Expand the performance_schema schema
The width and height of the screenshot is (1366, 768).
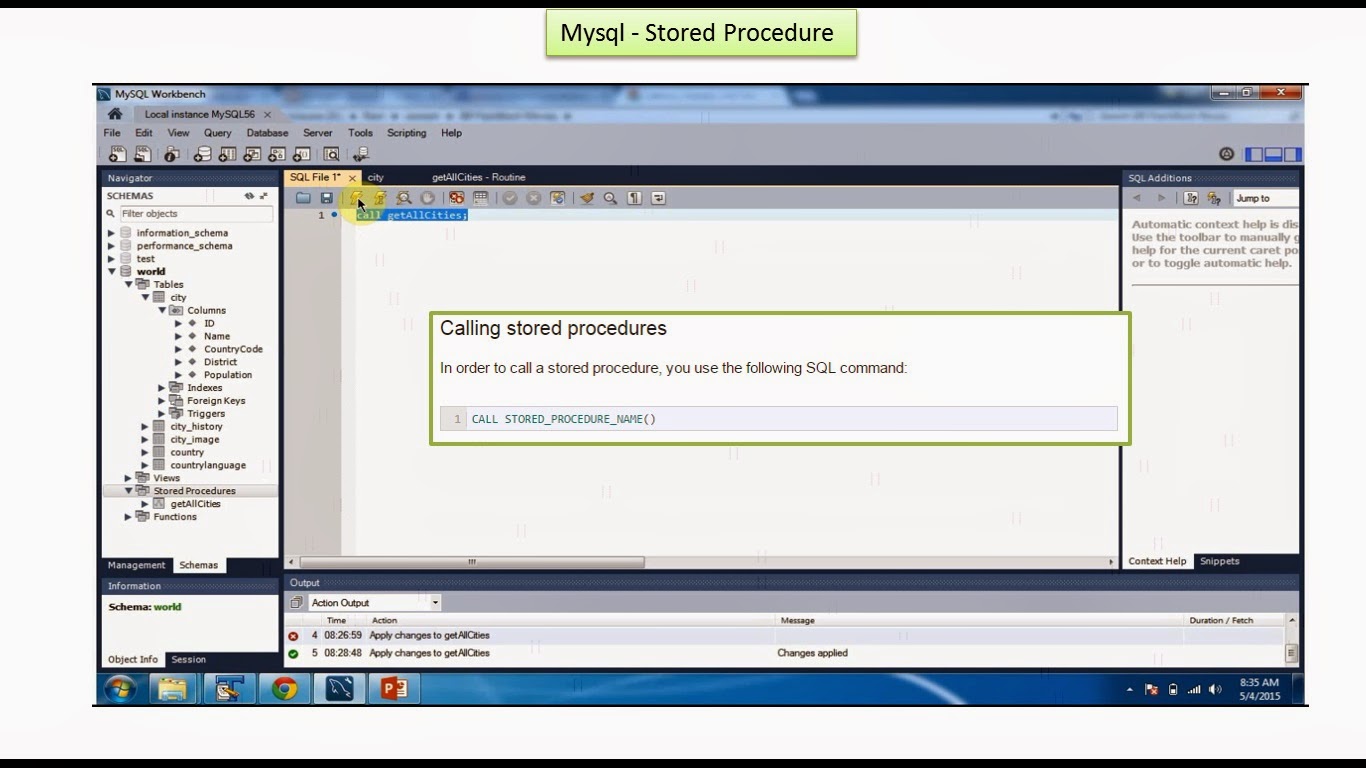pos(112,246)
